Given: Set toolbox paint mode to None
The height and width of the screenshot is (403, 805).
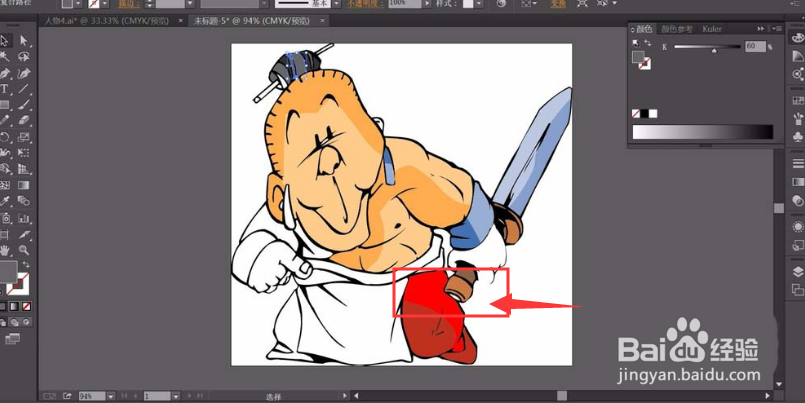Looking at the screenshot, I should pyautogui.click(x=27, y=306).
